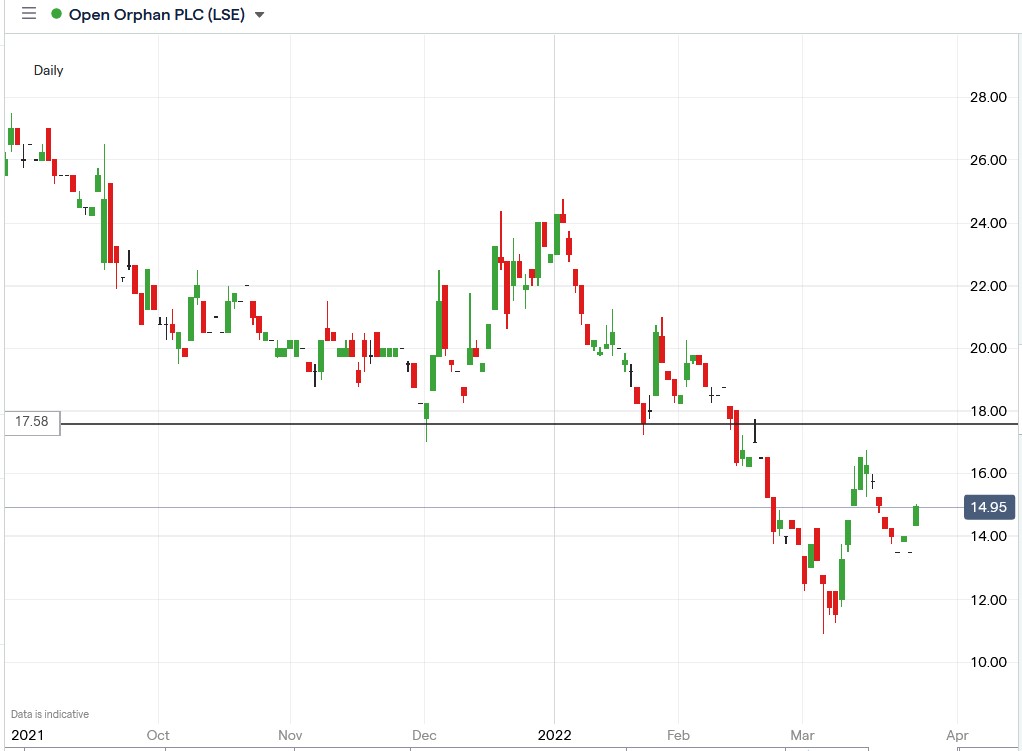Image resolution: width=1022 pixels, height=751 pixels.
Task: Select the Daily timeframe label
Action: pyautogui.click(x=48, y=70)
